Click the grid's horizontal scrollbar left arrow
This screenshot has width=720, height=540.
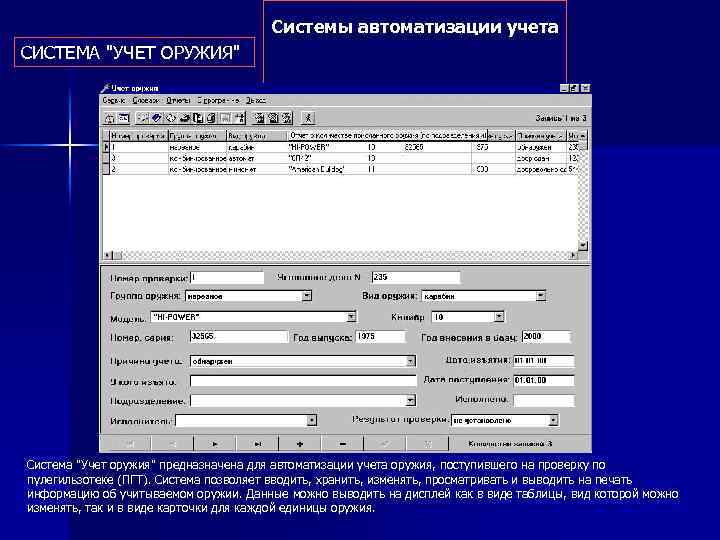coord(107,255)
